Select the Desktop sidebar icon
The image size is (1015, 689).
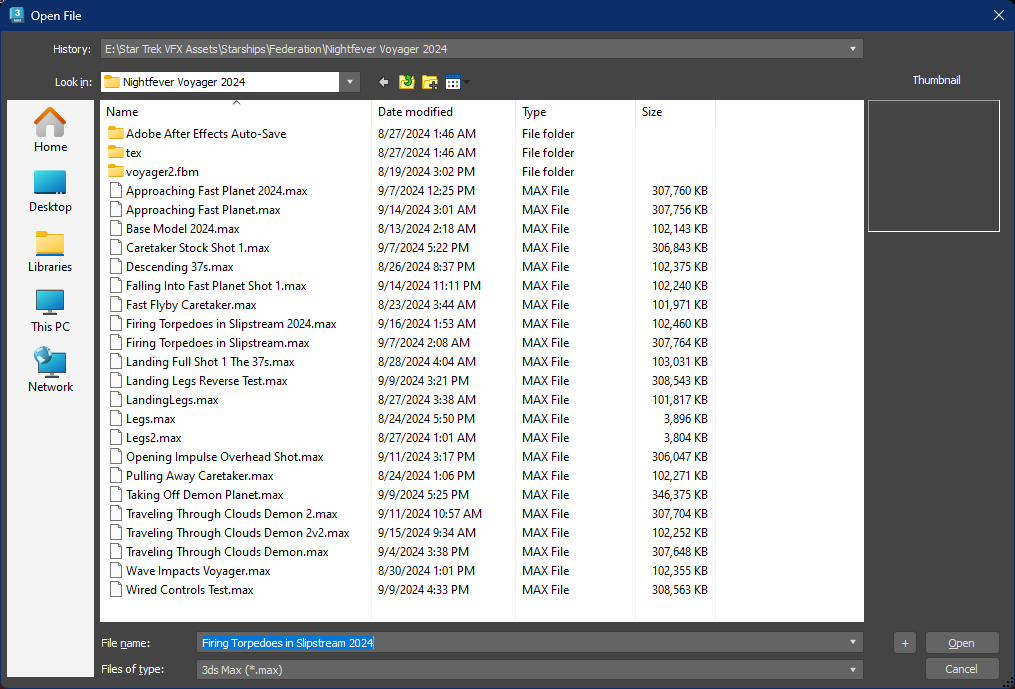pos(49,190)
